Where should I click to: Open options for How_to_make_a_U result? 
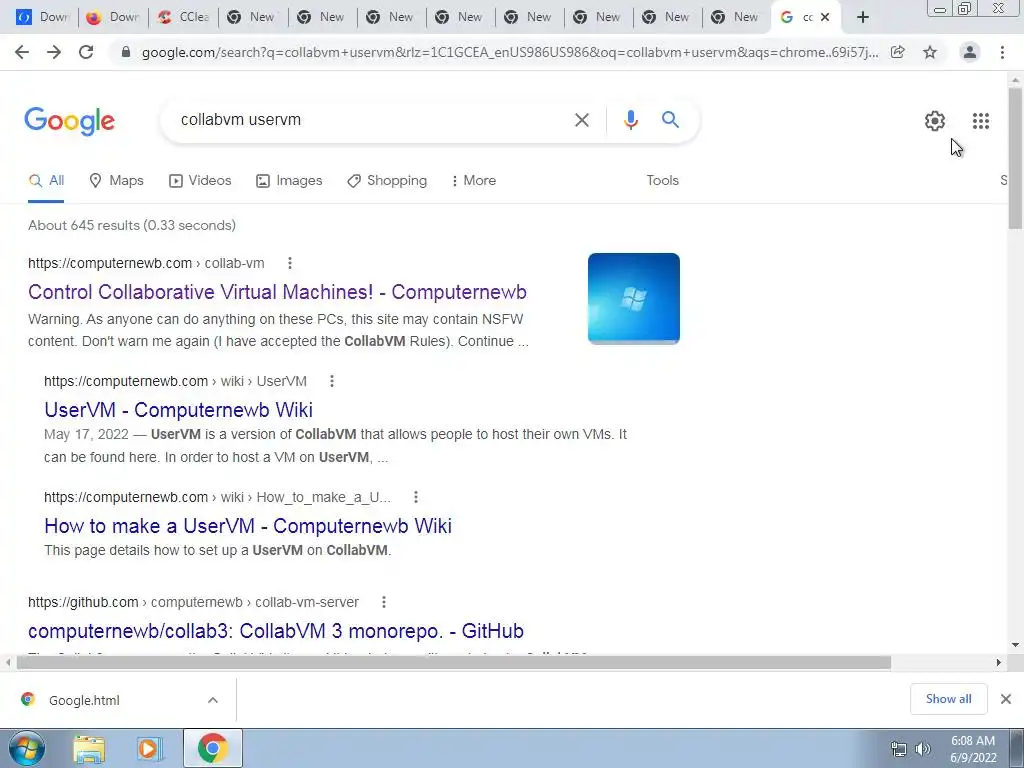[x=415, y=497]
